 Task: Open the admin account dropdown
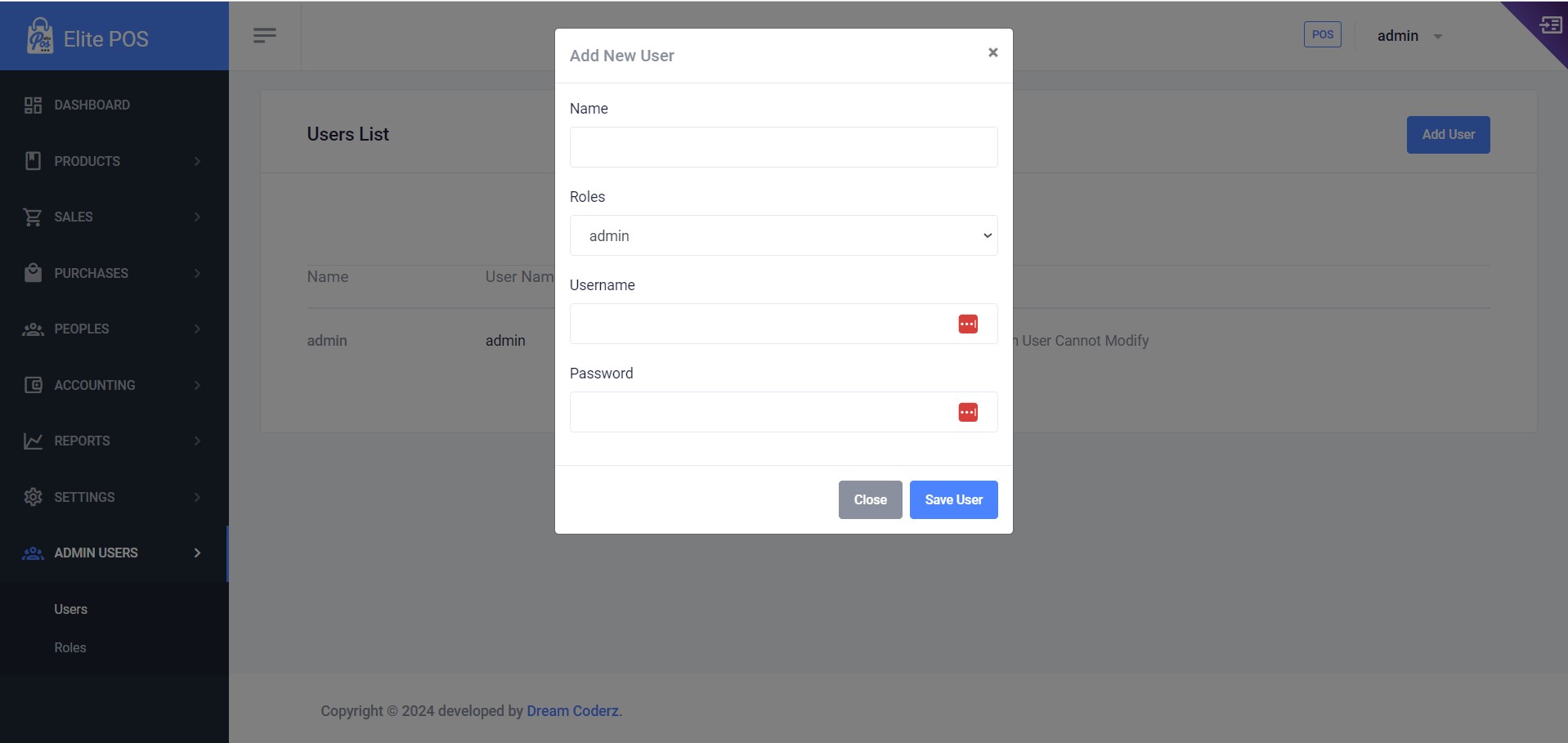point(1409,36)
